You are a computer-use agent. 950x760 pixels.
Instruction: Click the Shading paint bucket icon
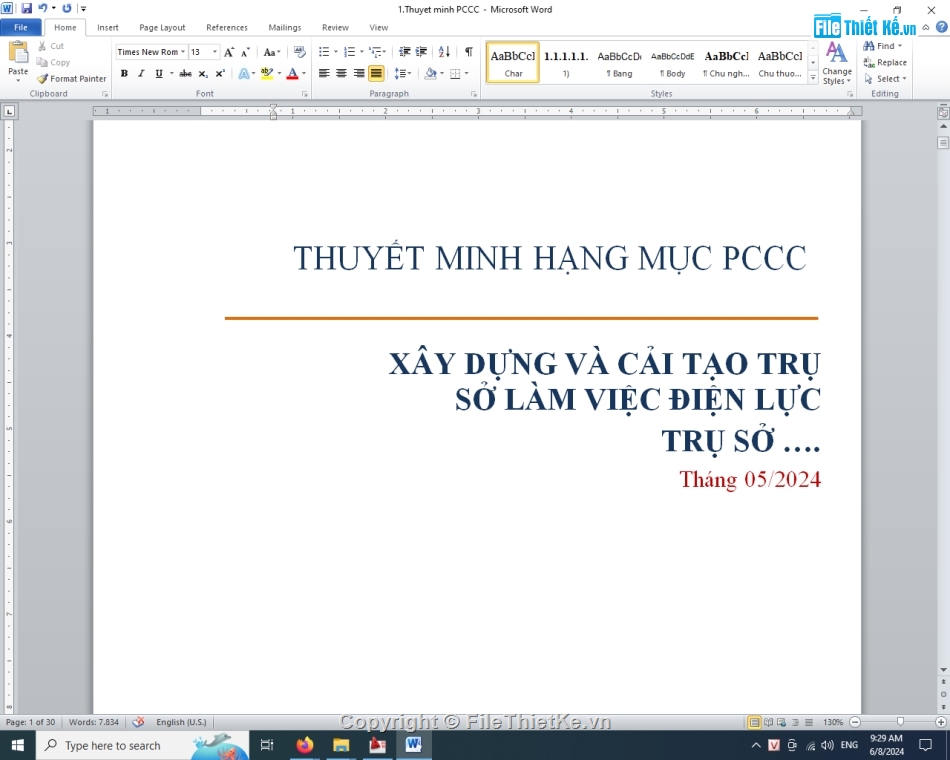pyautogui.click(x=430, y=73)
